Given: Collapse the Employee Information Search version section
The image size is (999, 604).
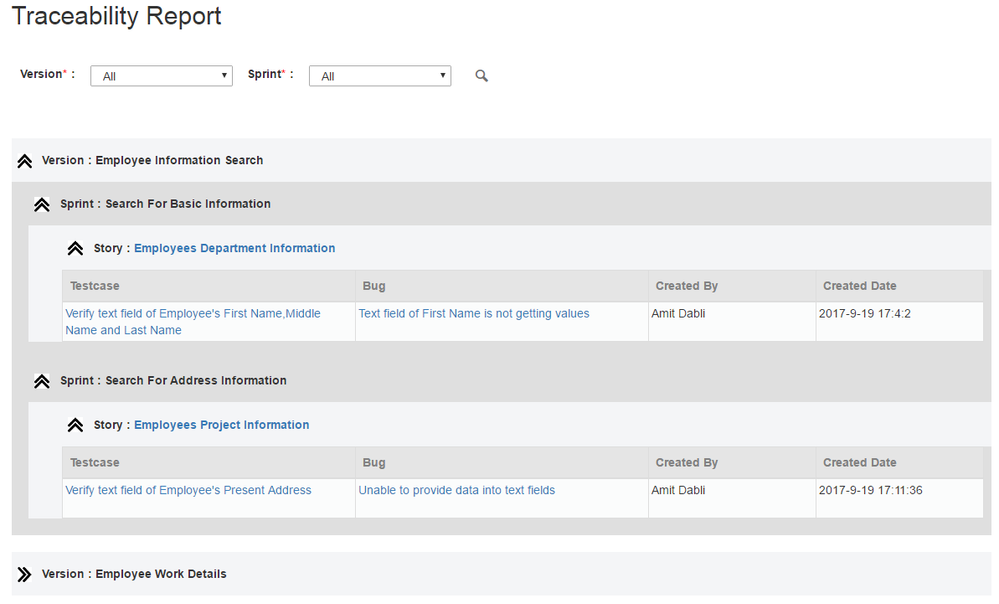Looking at the screenshot, I should coord(24,160).
